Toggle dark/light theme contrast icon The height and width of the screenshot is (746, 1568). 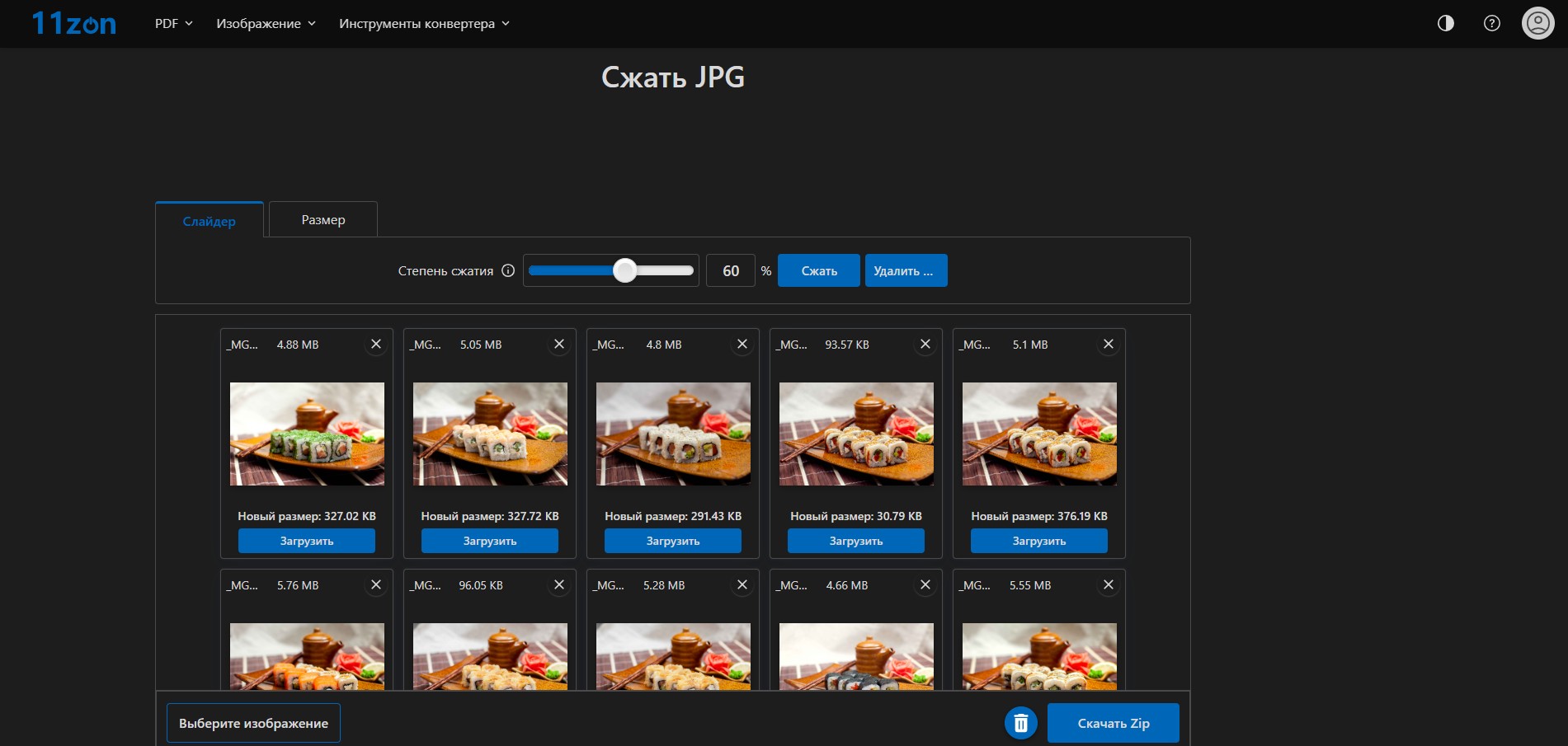1446,23
